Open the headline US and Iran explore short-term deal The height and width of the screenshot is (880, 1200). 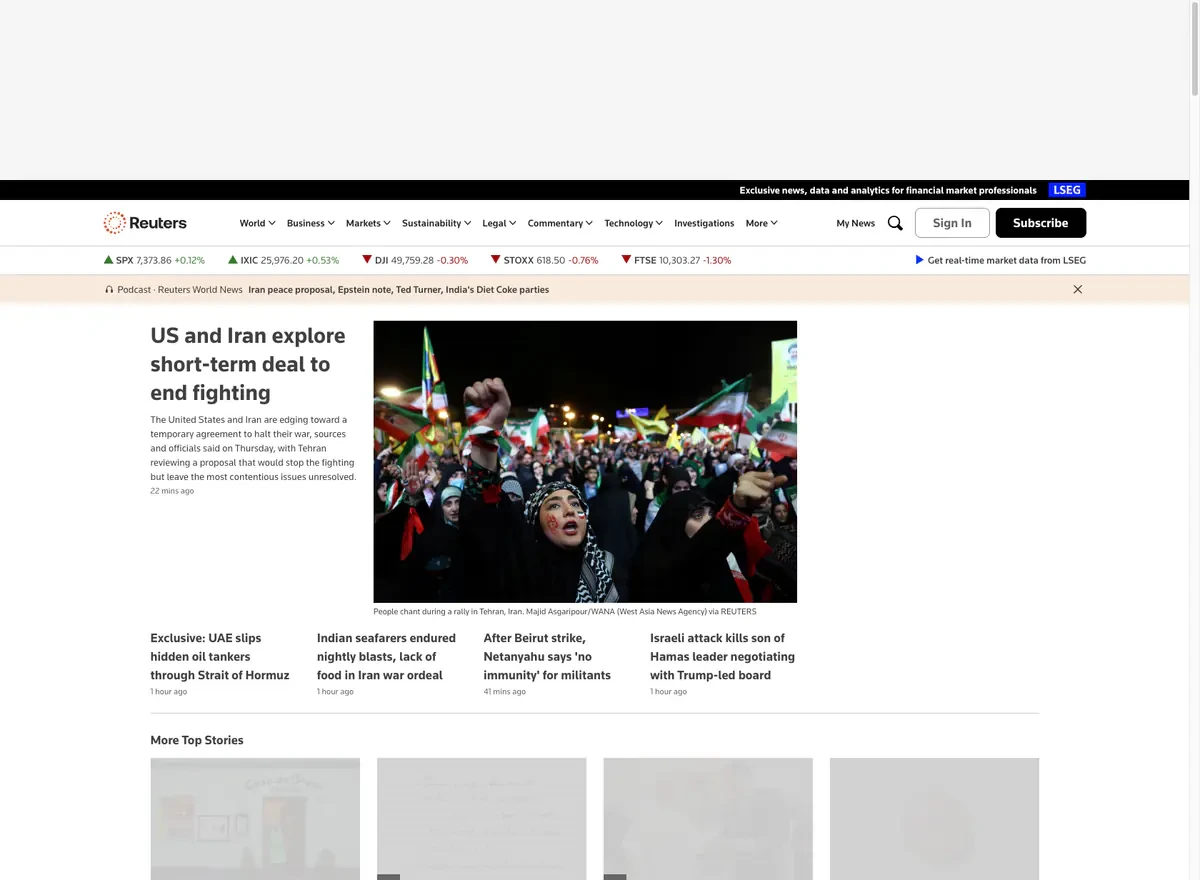tap(248, 364)
